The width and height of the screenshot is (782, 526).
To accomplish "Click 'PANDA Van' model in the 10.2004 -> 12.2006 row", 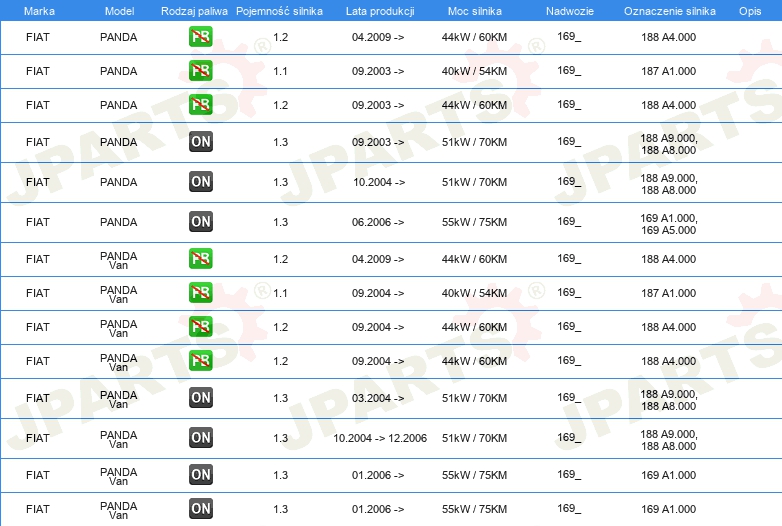I will [119, 439].
